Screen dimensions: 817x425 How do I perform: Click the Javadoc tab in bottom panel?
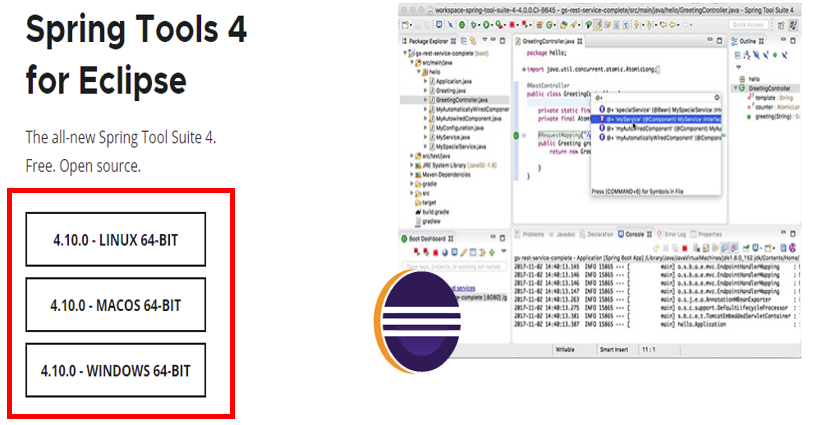pyautogui.click(x=562, y=234)
